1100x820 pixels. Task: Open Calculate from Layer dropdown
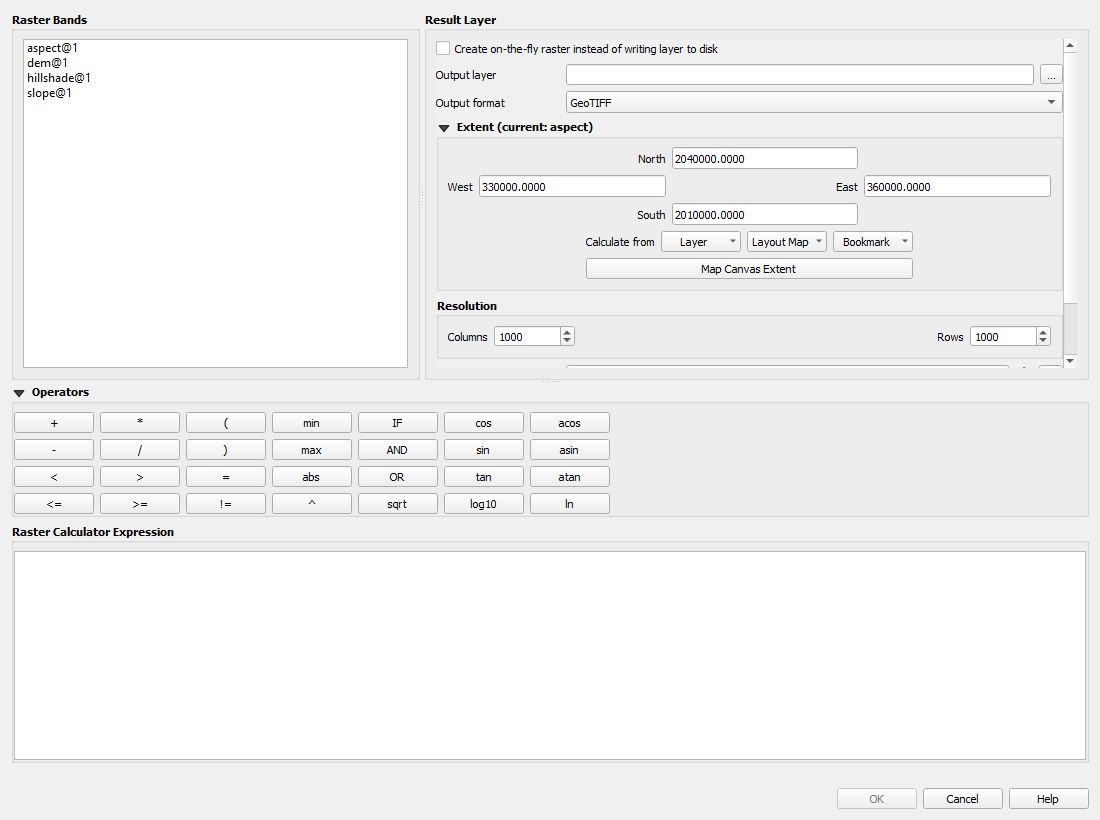tap(701, 242)
